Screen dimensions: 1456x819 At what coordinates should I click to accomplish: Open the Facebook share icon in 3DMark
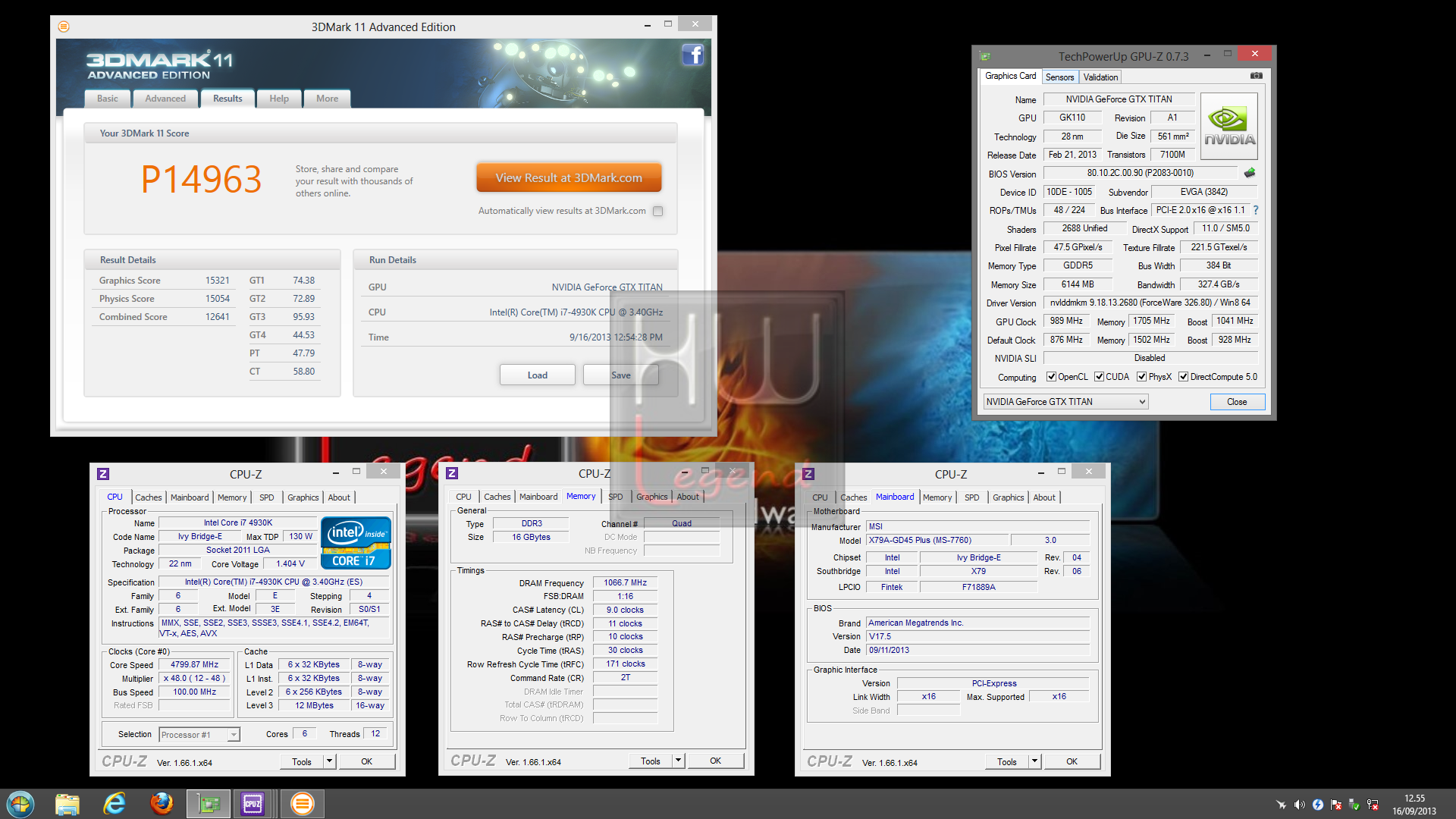click(692, 55)
